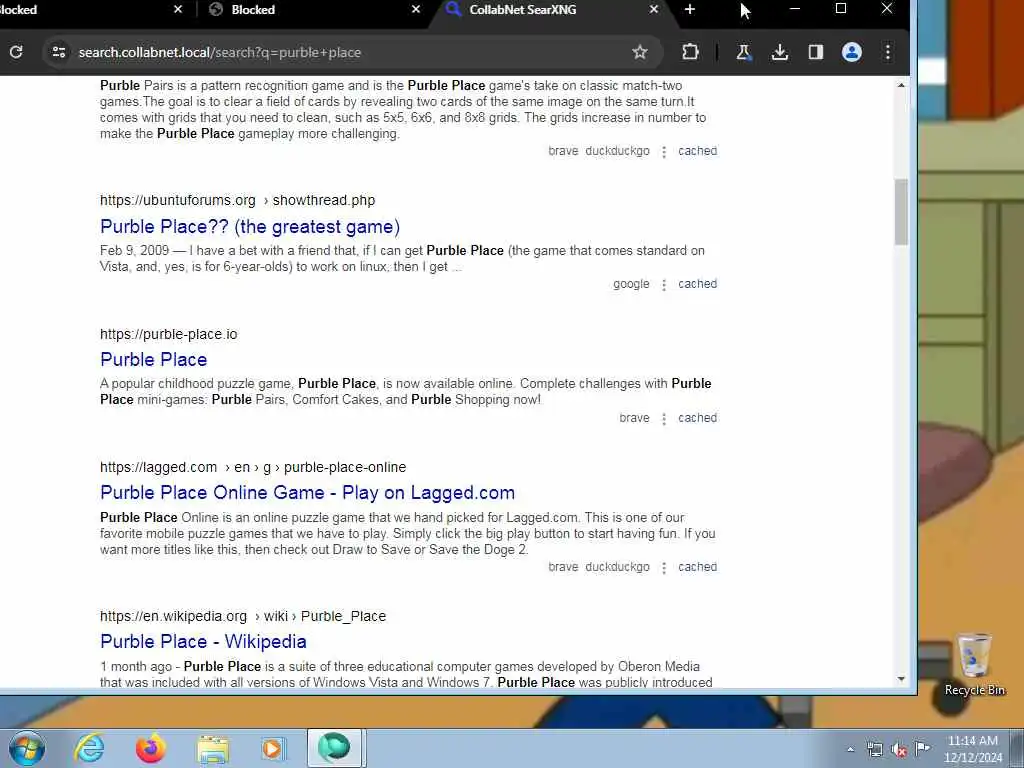Close the leftmost Blocked tab
Viewport: 1024px width, 768px height.
(x=178, y=9)
